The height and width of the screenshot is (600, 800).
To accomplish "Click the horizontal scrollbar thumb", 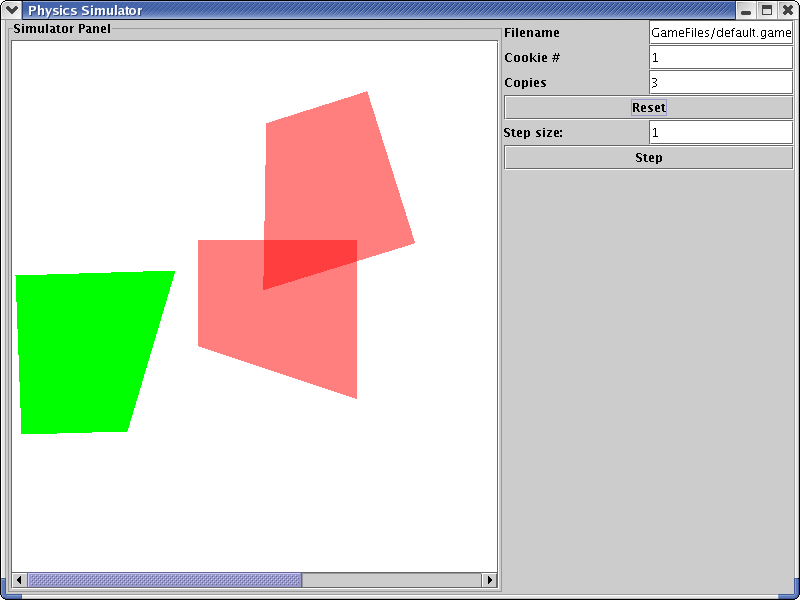I will [x=164, y=580].
